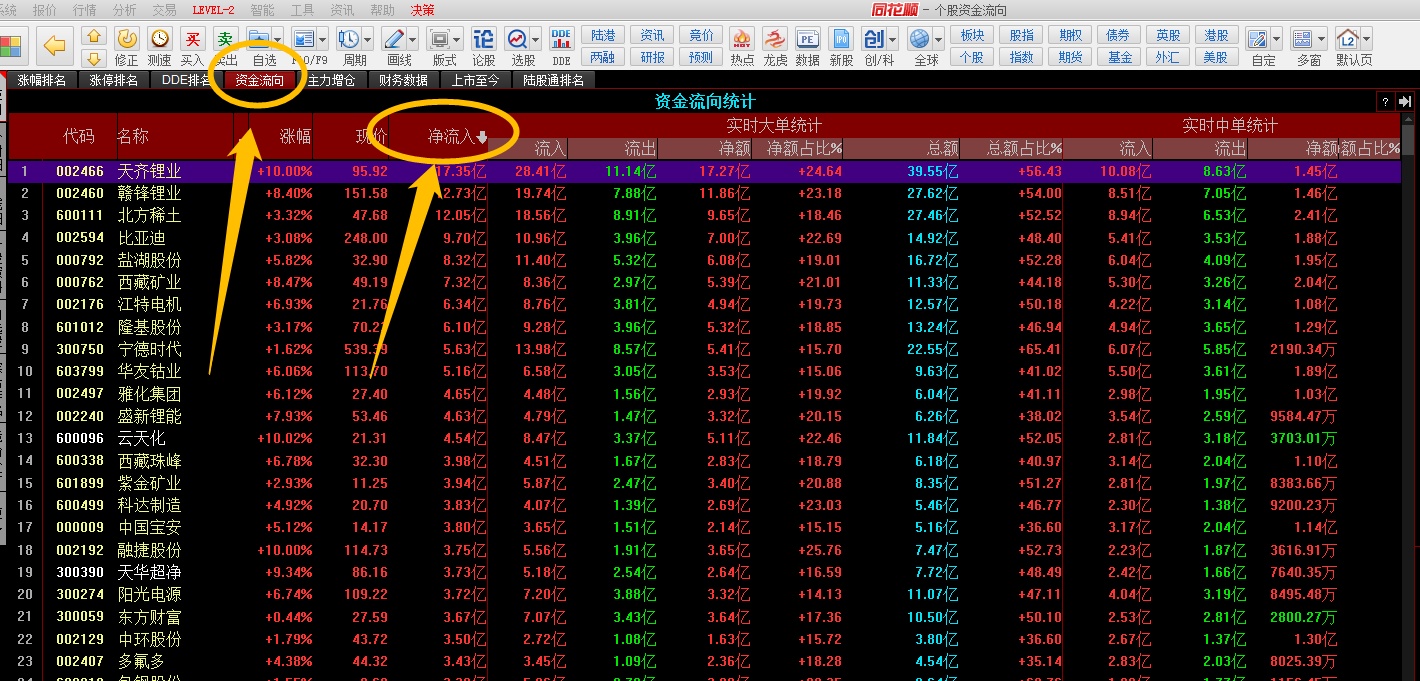The height and width of the screenshot is (681, 1420).
Task: Expand the 自定 dropdown arrow
Action: tap(1276, 39)
